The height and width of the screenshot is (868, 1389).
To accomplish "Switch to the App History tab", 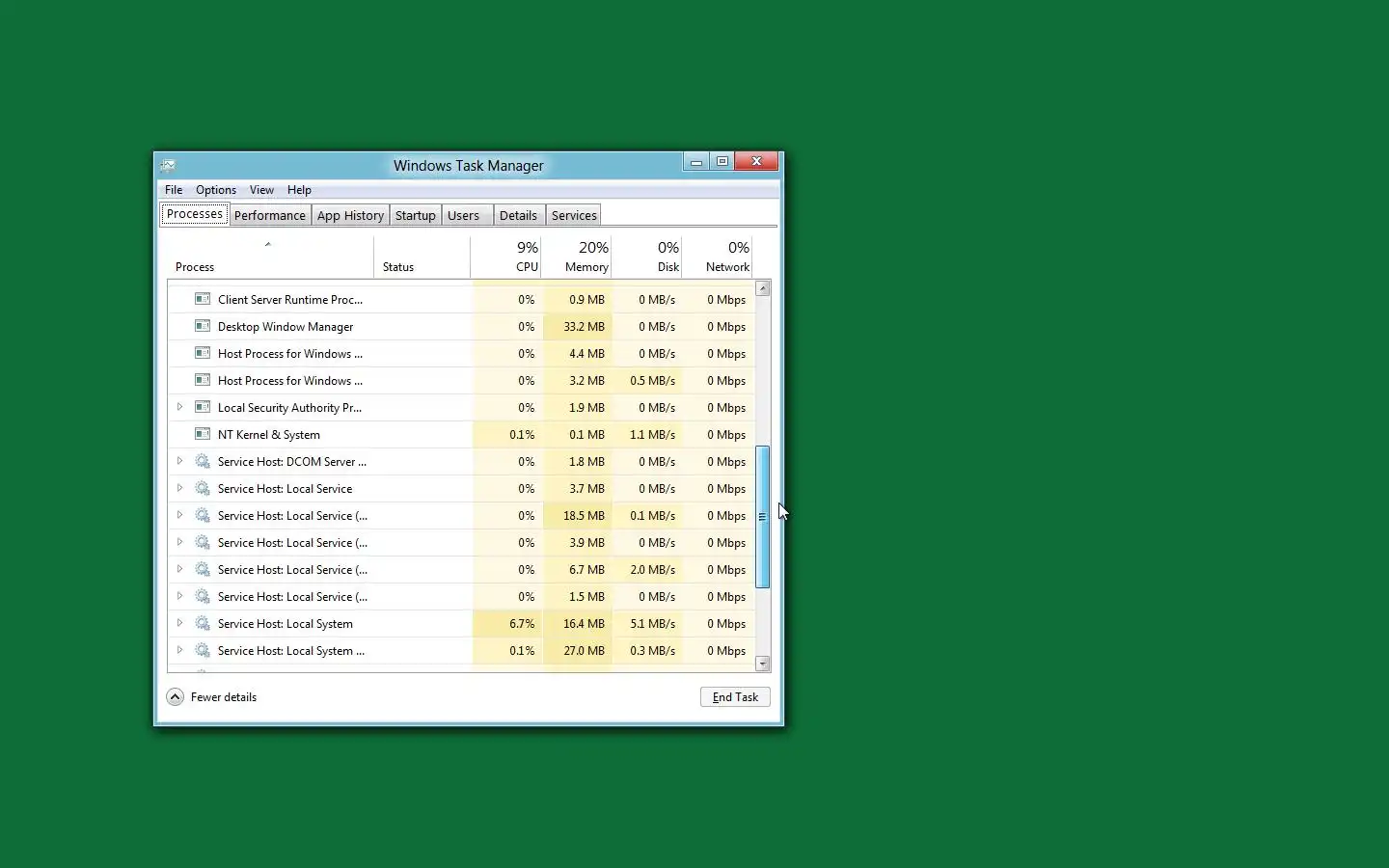I will (350, 215).
